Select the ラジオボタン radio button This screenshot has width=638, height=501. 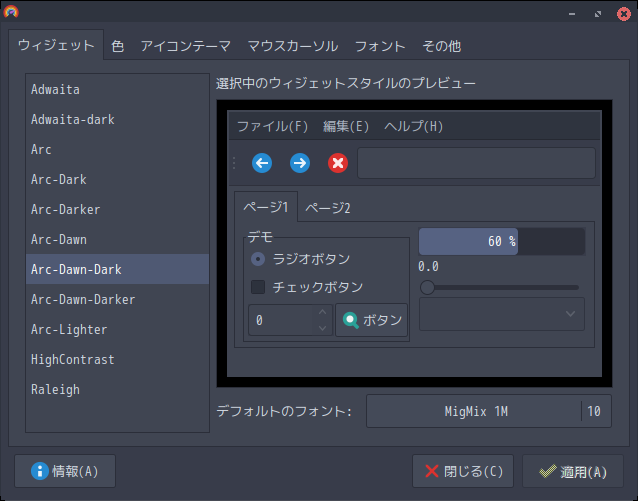(x=258, y=259)
